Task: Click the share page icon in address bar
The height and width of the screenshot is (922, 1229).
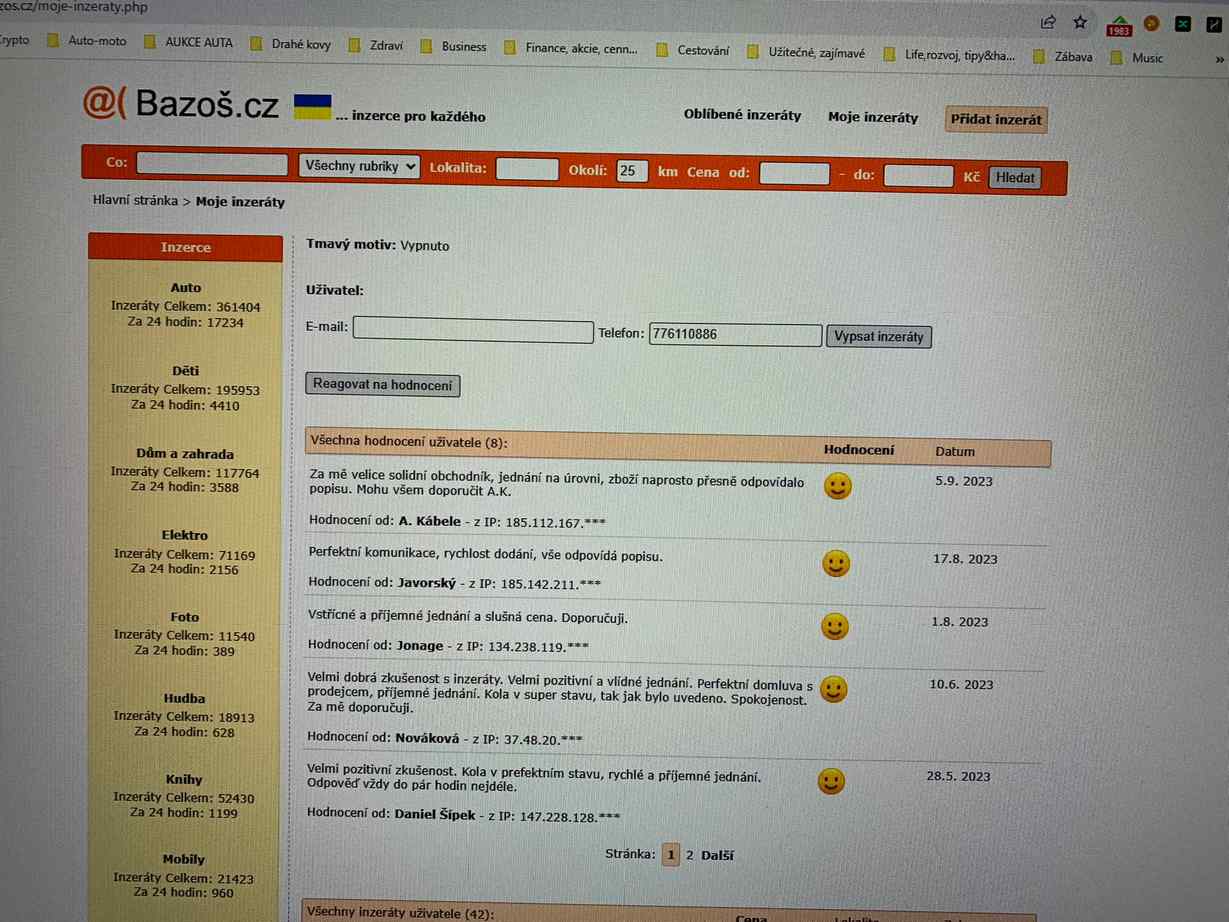Action: [1048, 22]
